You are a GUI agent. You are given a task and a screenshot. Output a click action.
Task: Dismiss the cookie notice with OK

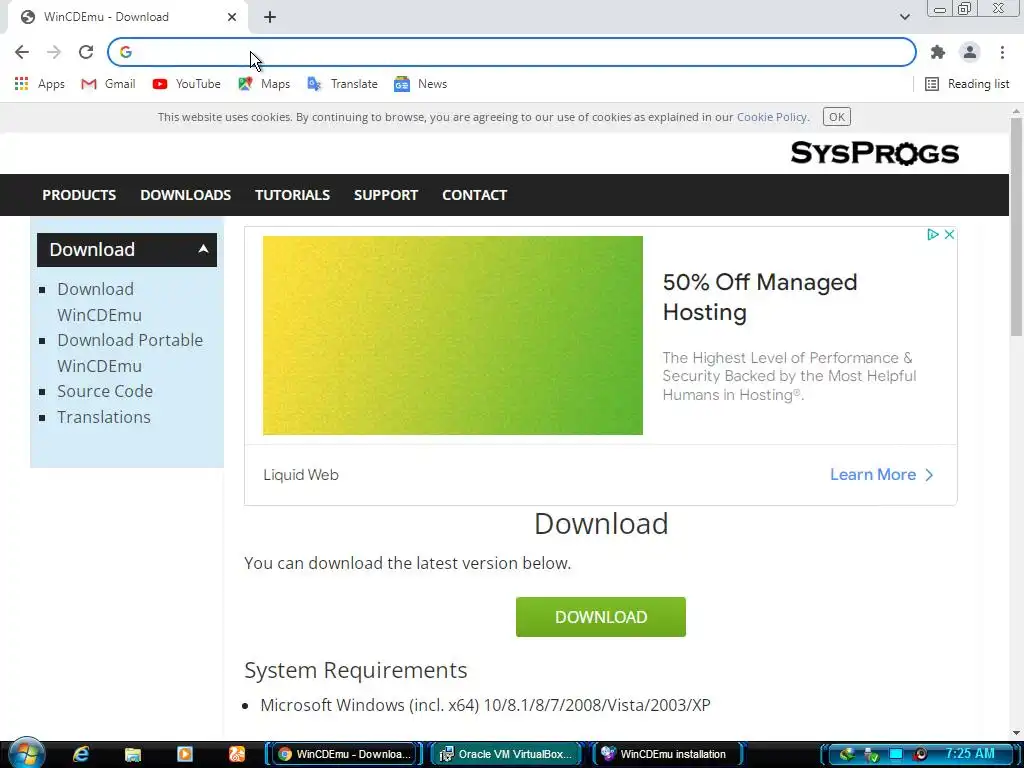(x=837, y=117)
